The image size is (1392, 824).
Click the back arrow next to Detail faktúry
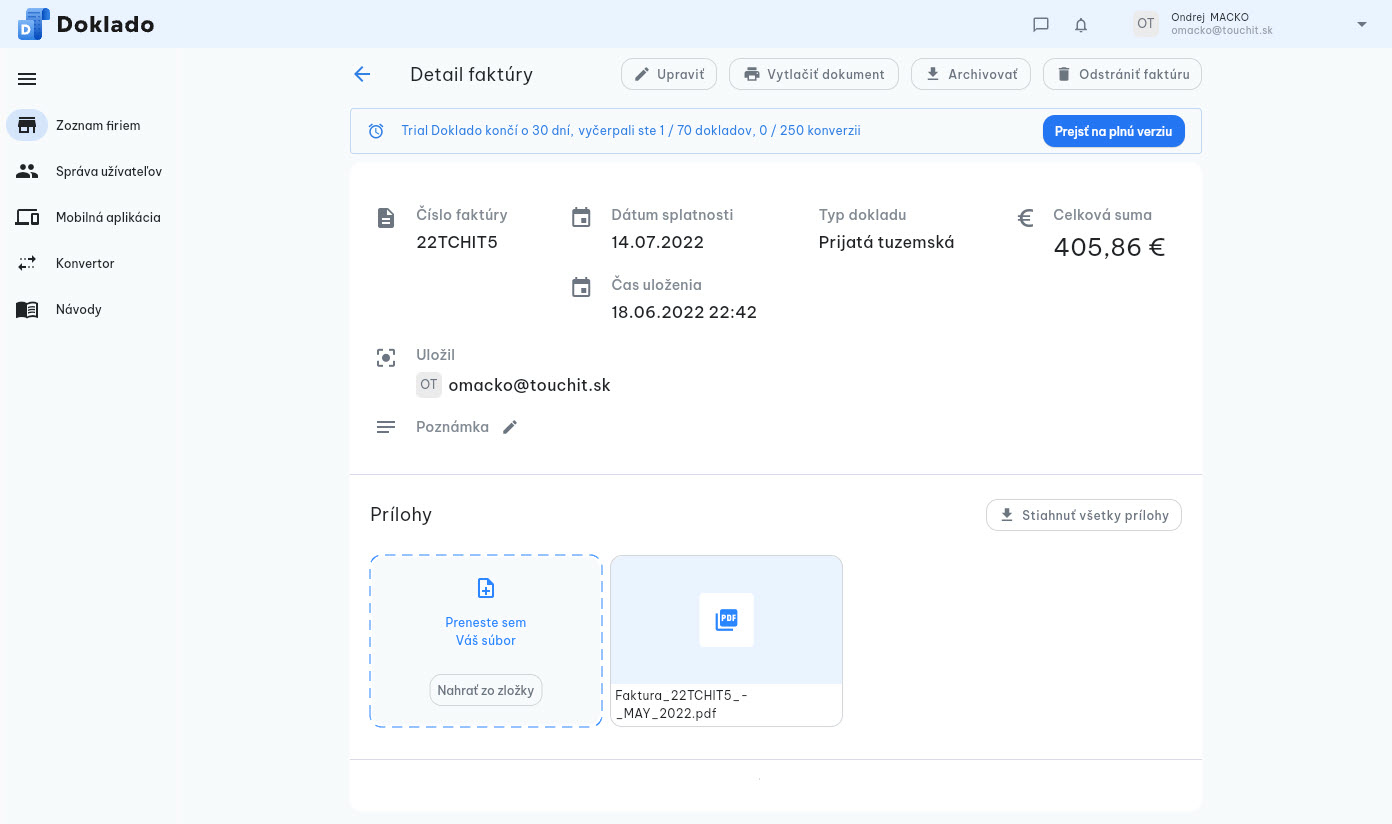pyautogui.click(x=362, y=74)
